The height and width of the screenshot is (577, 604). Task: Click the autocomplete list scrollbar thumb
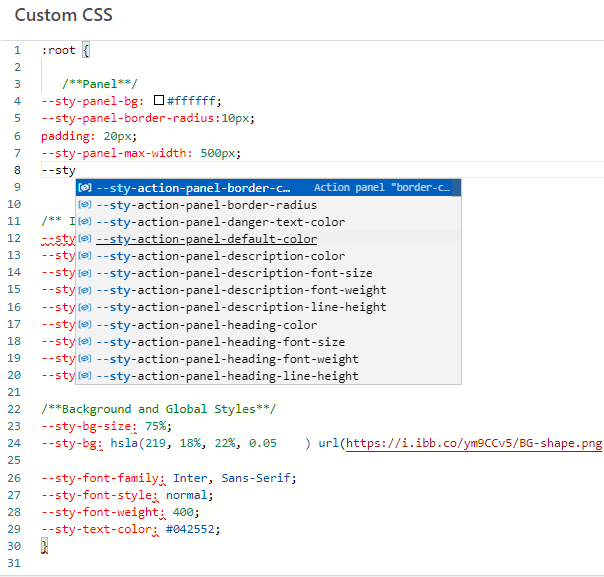pyautogui.click(x=456, y=188)
